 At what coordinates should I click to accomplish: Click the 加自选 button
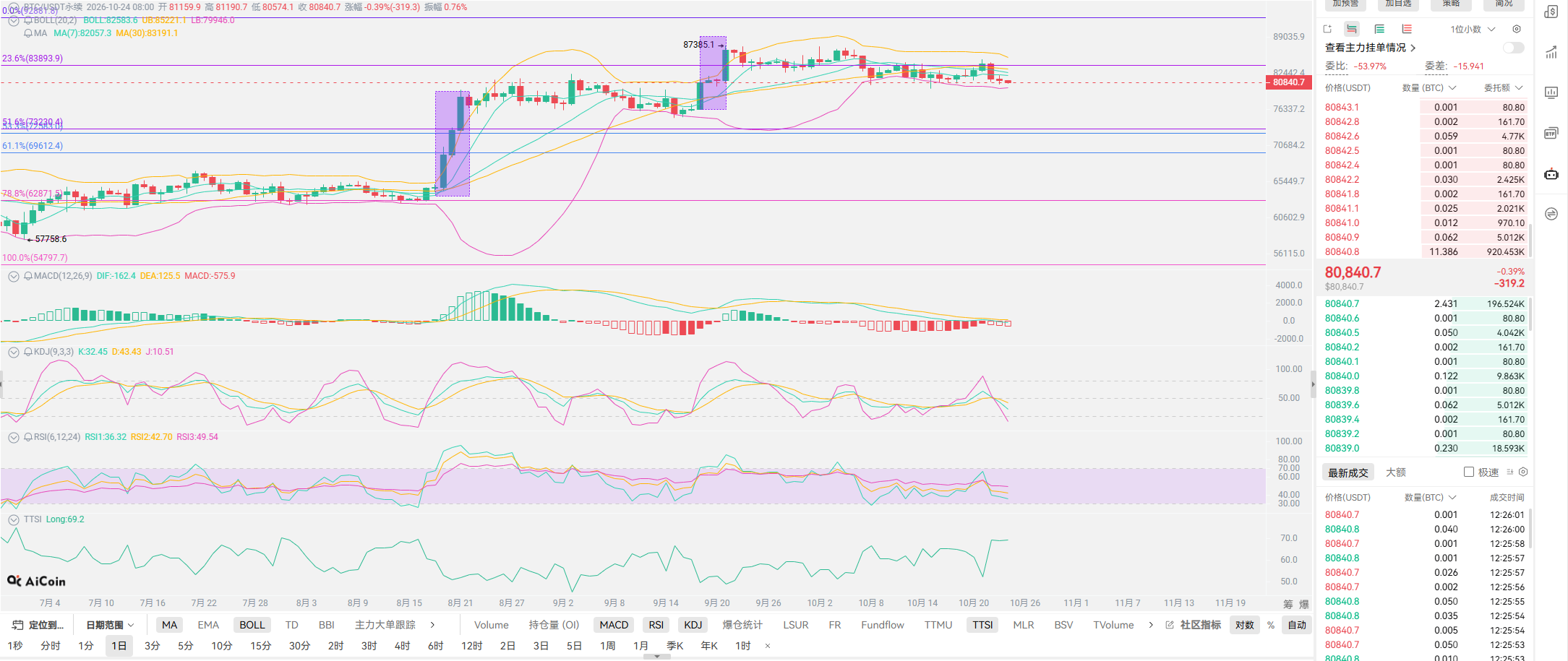pos(1398,4)
